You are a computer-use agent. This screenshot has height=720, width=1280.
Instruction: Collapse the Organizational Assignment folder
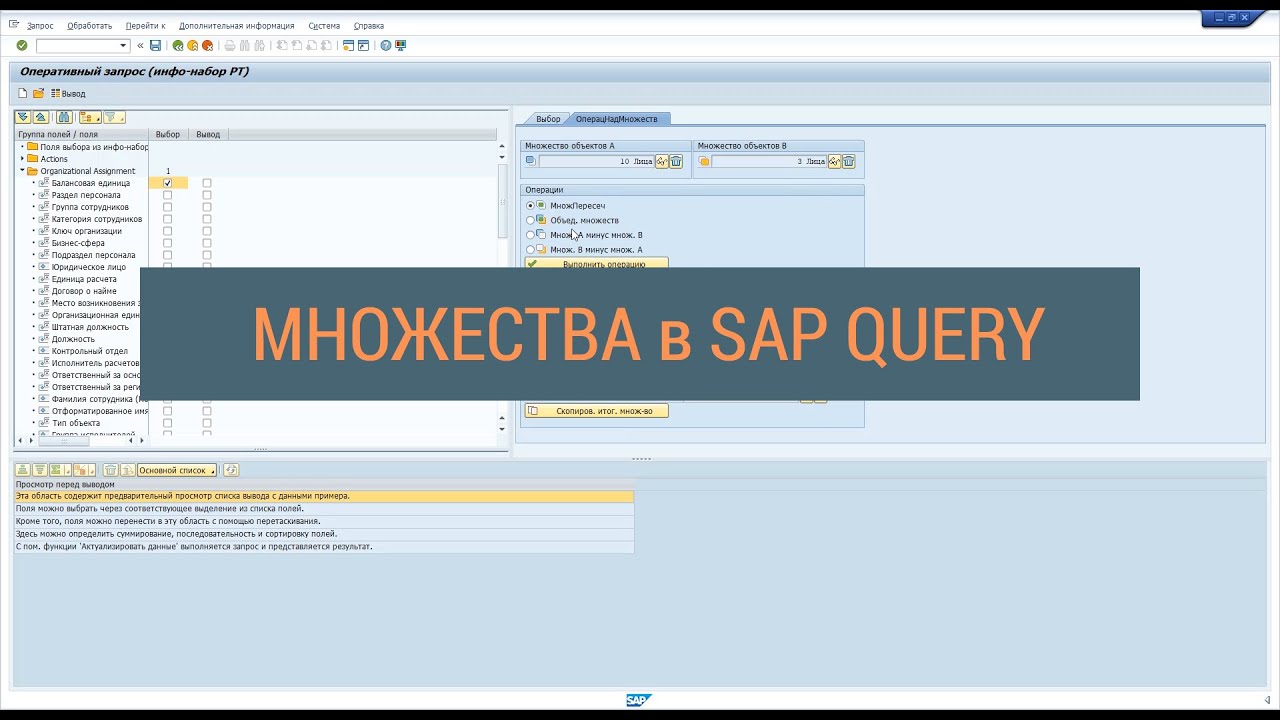[x=22, y=171]
